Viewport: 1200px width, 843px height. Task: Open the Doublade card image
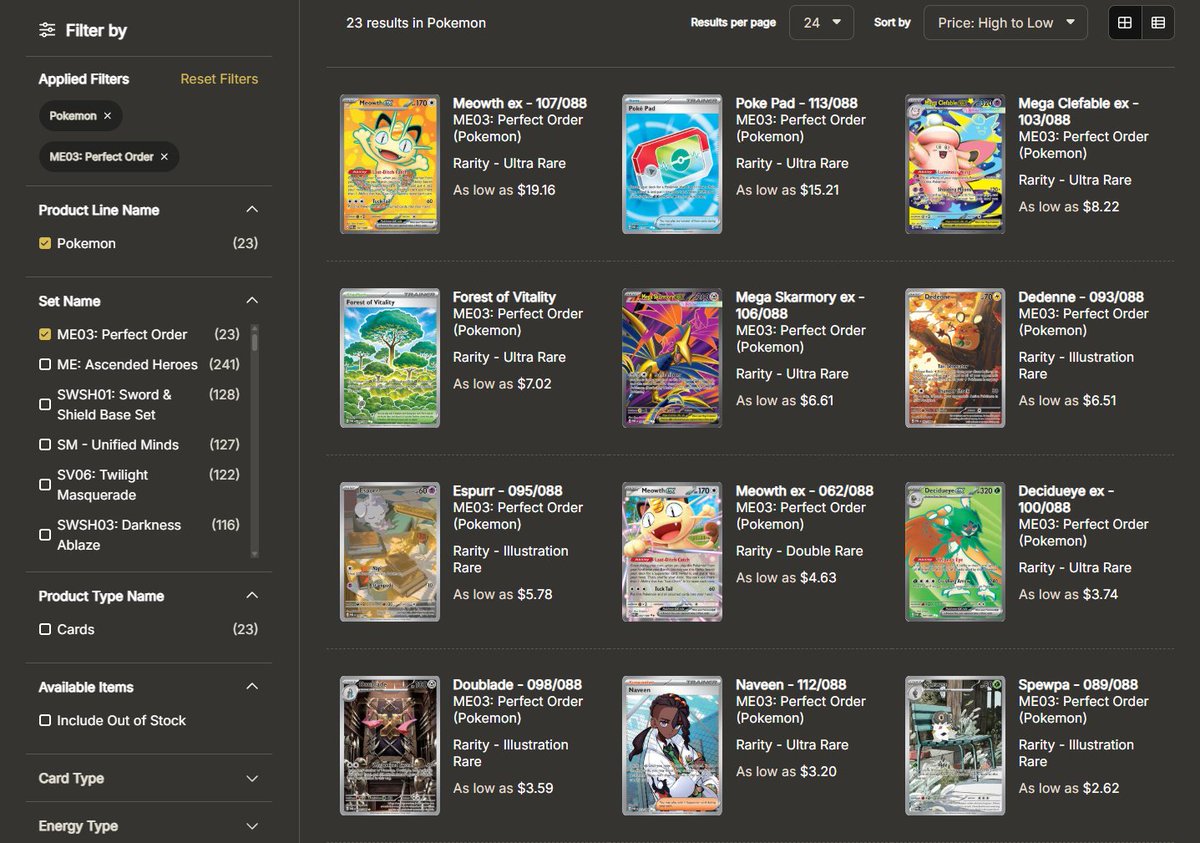pos(390,746)
